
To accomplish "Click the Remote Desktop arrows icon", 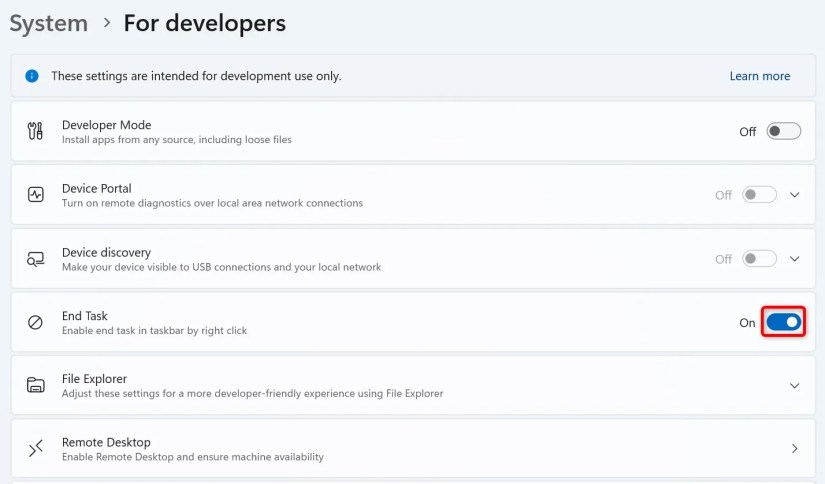I will tap(36, 449).
